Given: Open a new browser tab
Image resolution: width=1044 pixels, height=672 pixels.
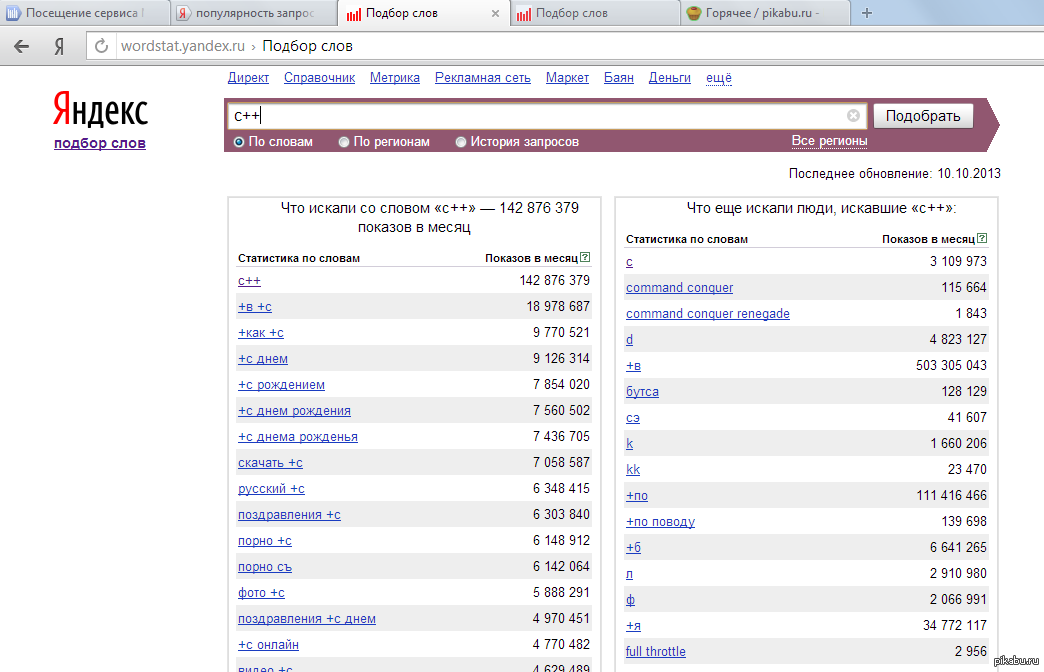Looking at the screenshot, I should [867, 13].
